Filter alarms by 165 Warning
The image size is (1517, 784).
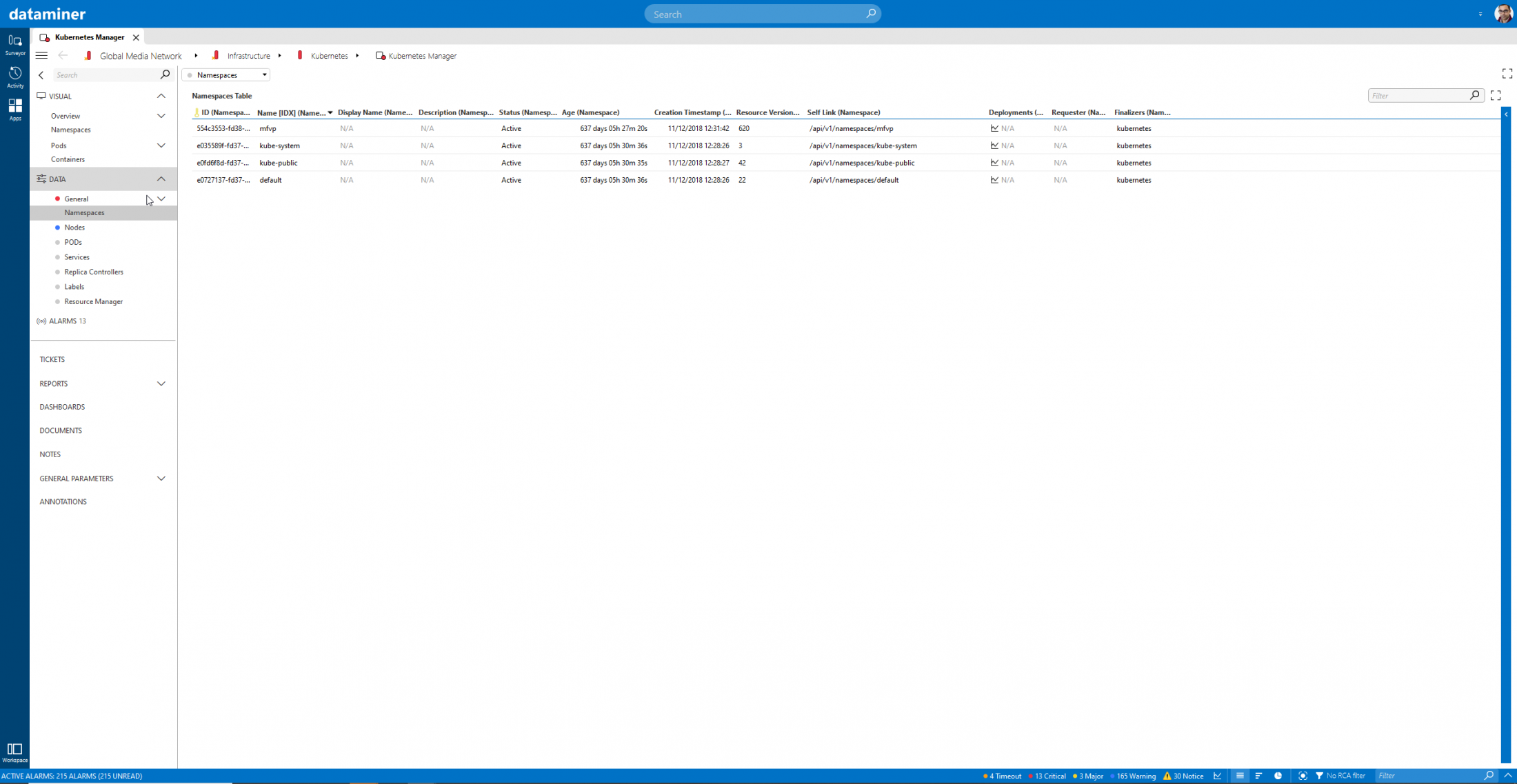tap(1132, 776)
